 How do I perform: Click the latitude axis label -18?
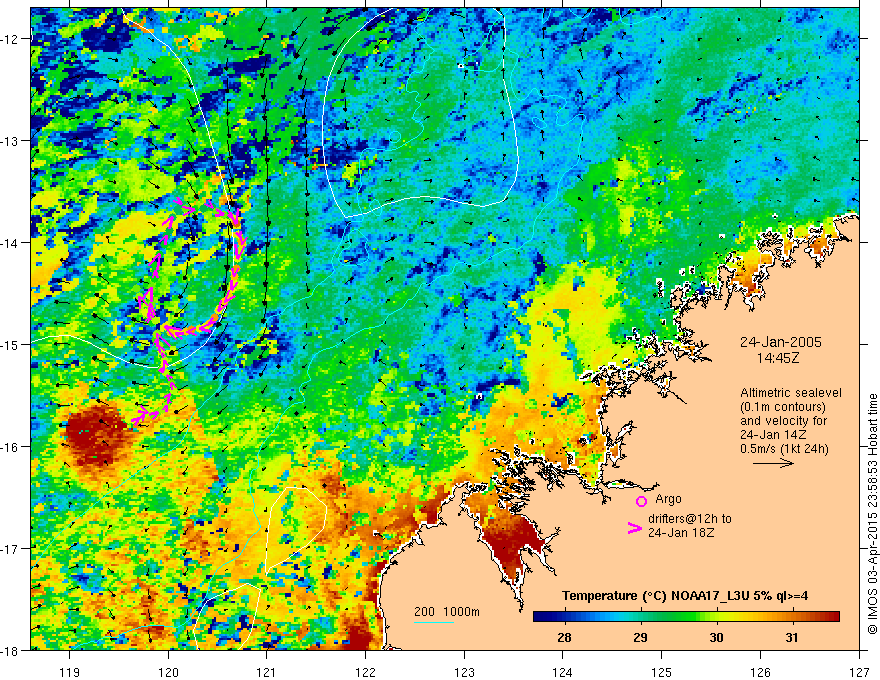point(10,650)
